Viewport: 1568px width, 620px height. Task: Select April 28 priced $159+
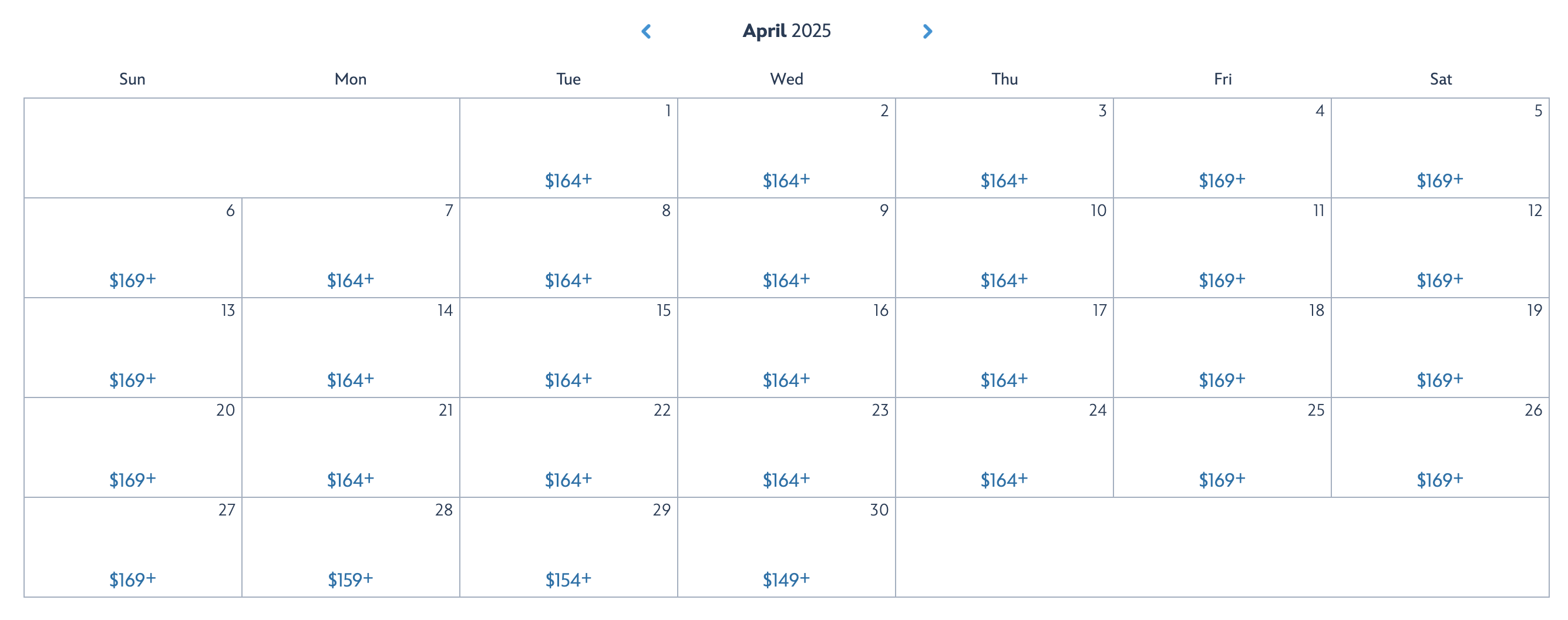[x=350, y=579]
